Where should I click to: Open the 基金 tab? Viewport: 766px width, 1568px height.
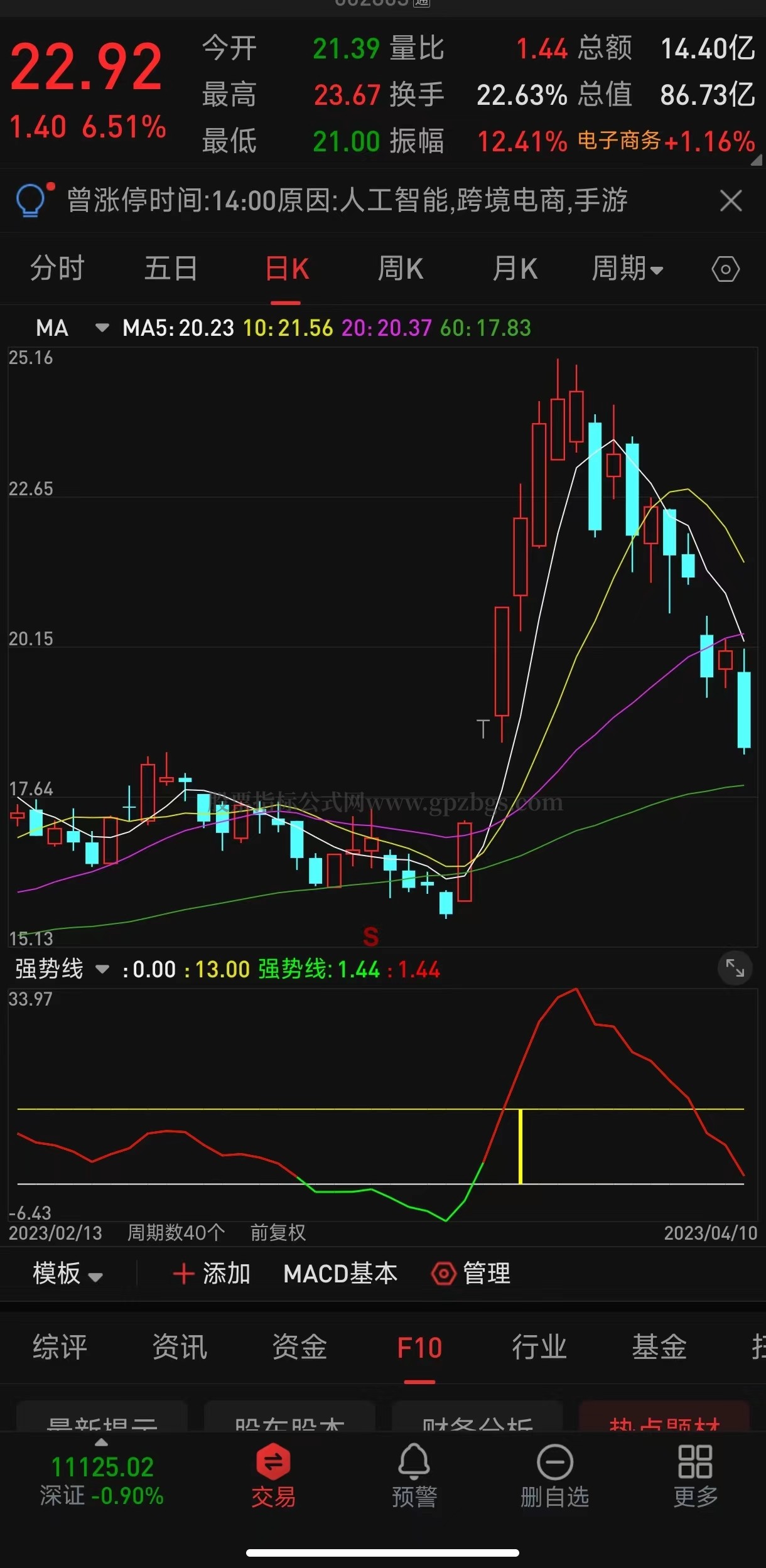tap(659, 1348)
